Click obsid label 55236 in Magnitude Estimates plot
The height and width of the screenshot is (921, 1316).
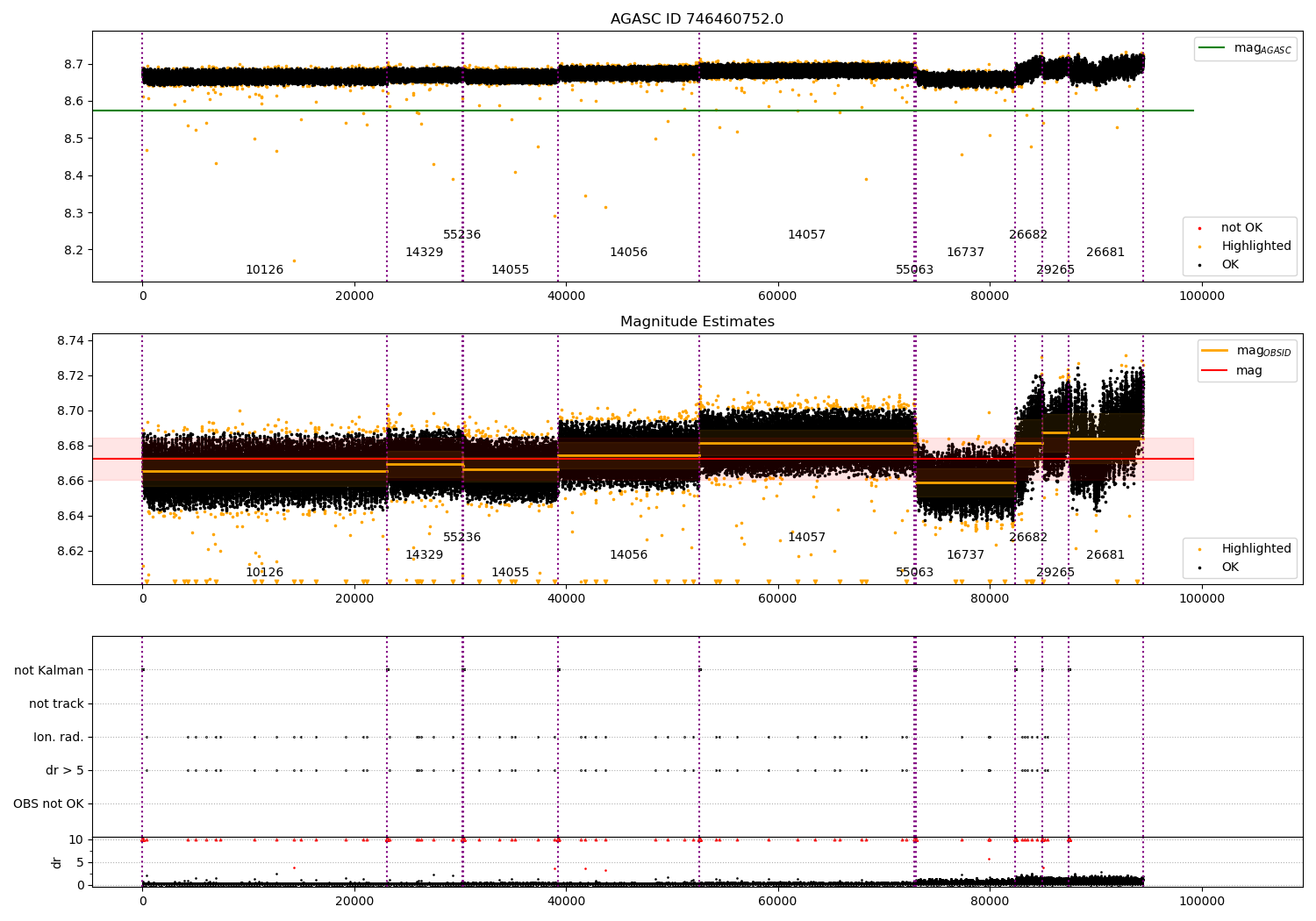[x=461, y=538]
